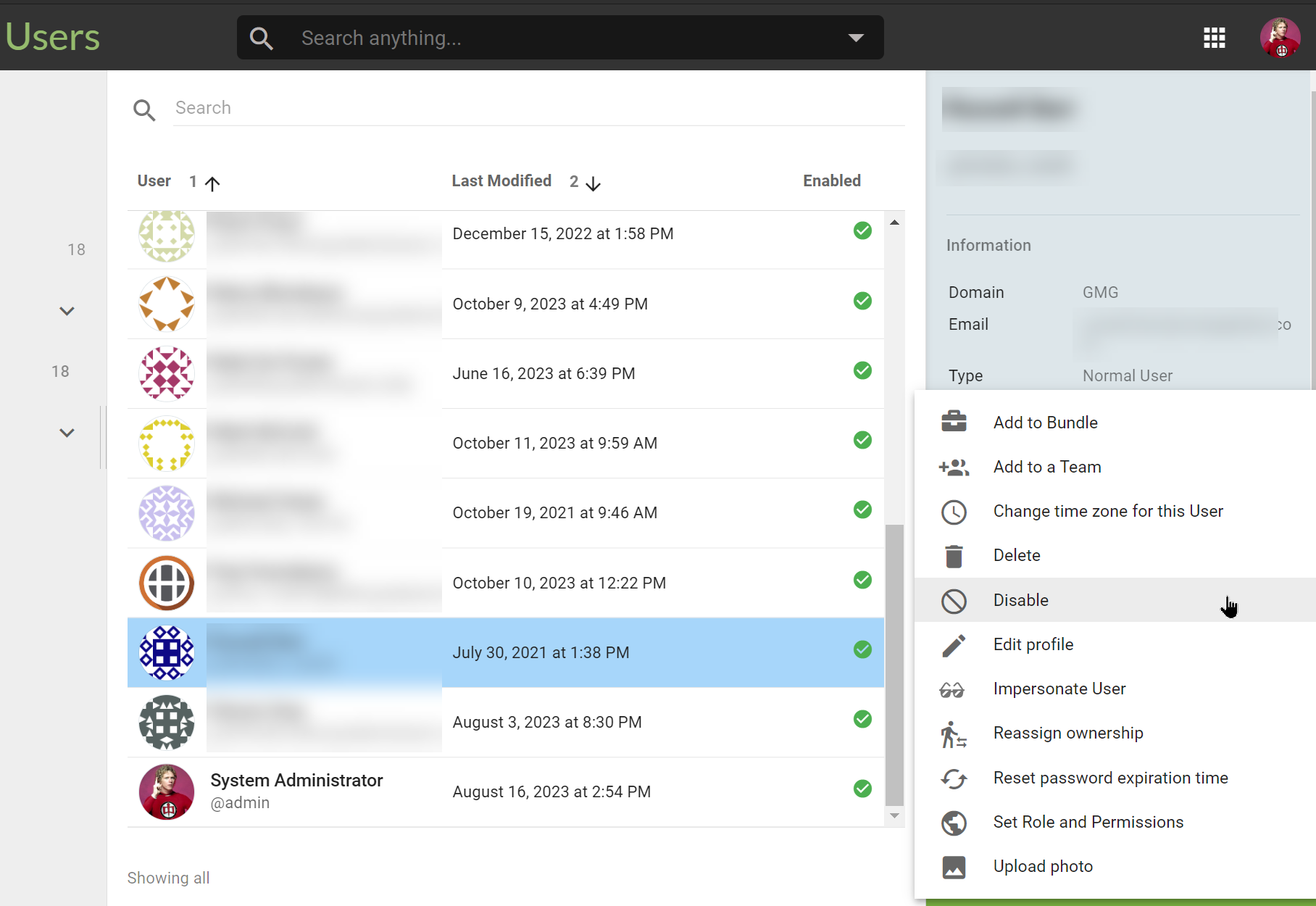Expand the upper sidebar chevron
Image resolution: width=1316 pixels, height=906 pixels.
67,311
